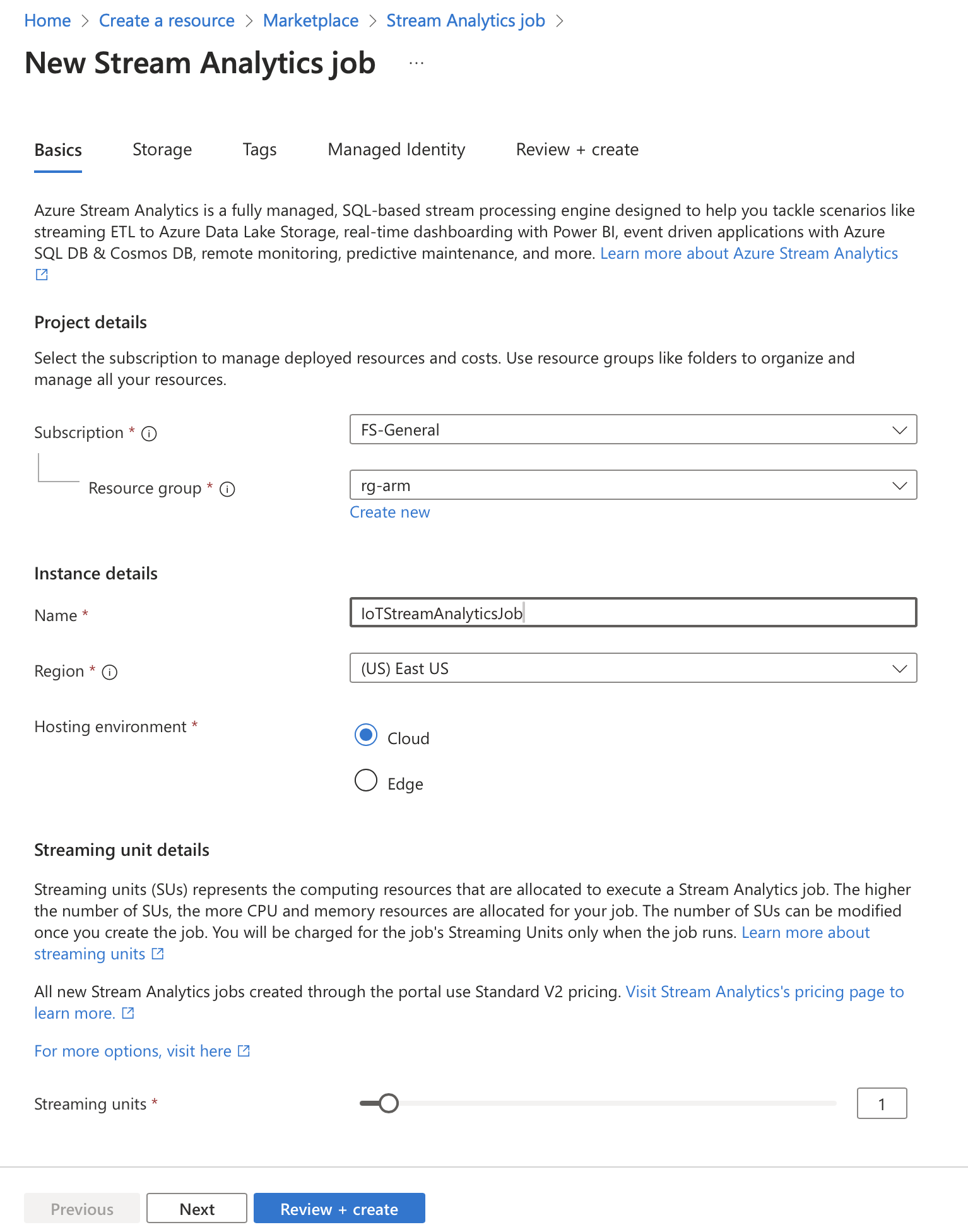The width and height of the screenshot is (968, 1232).
Task: Click the Subscription info icon
Action: [x=149, y=434]
